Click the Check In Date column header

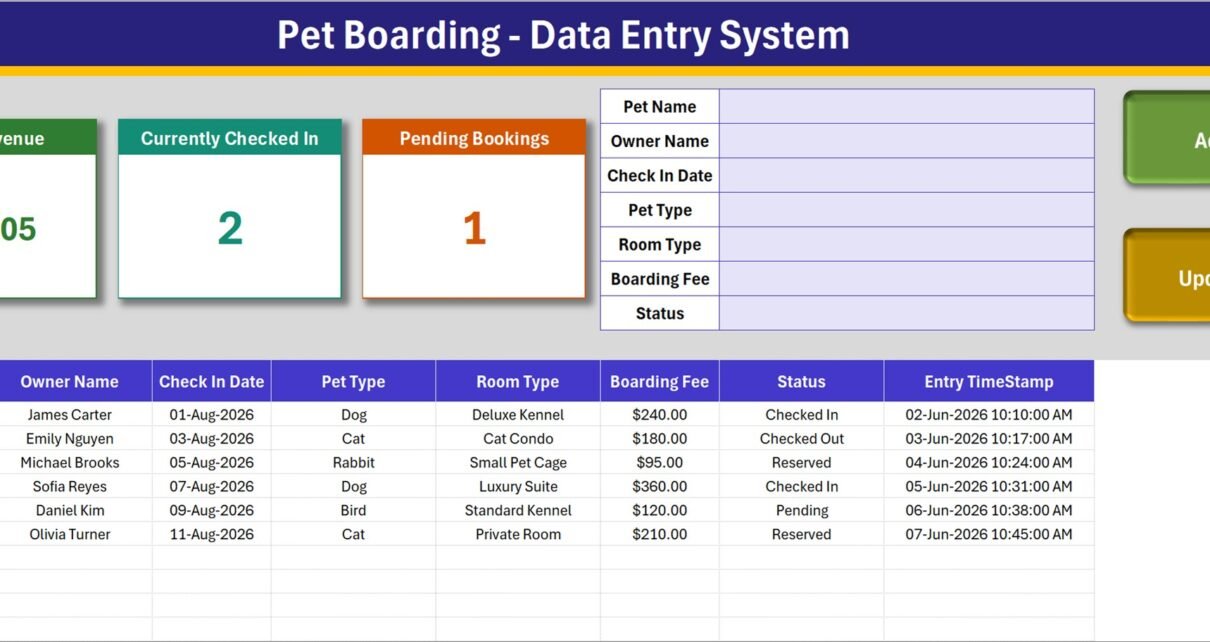(212, 381)
